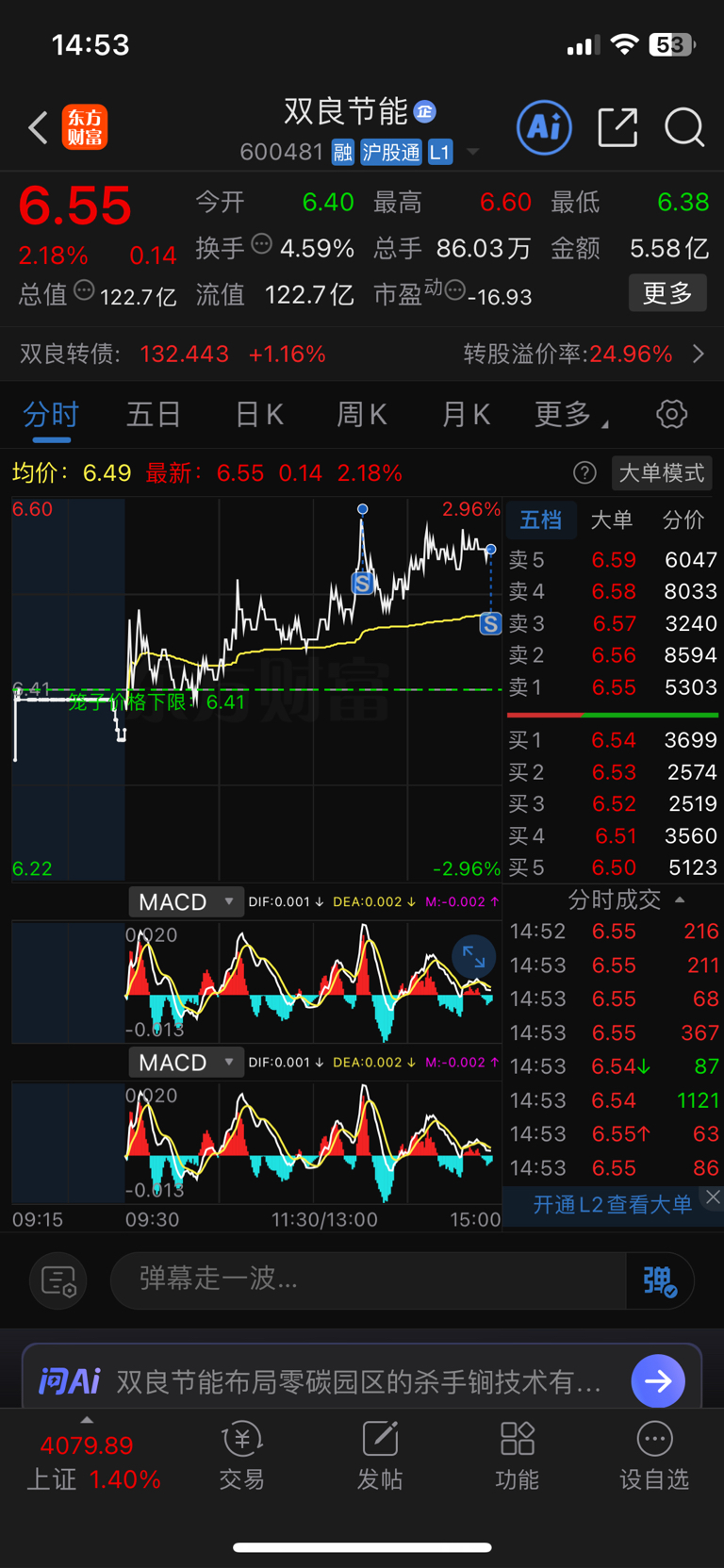Tap 卖1 6.55 order row

[613, 687]
